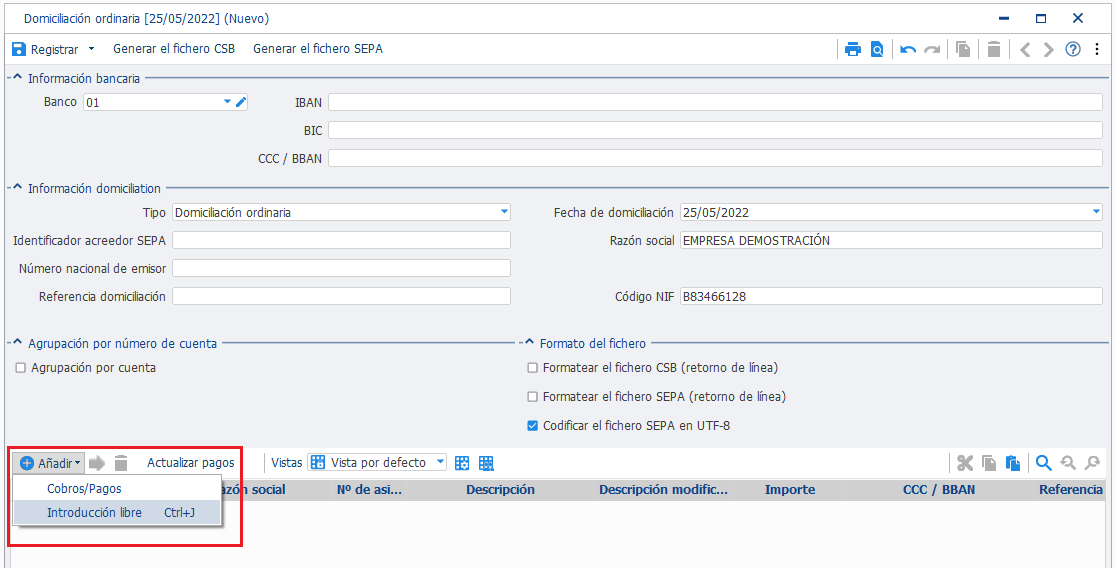This screenshot has width=1116, height=568.
Task: Sort by Nº de asi... column header
Action: point(369,490)
